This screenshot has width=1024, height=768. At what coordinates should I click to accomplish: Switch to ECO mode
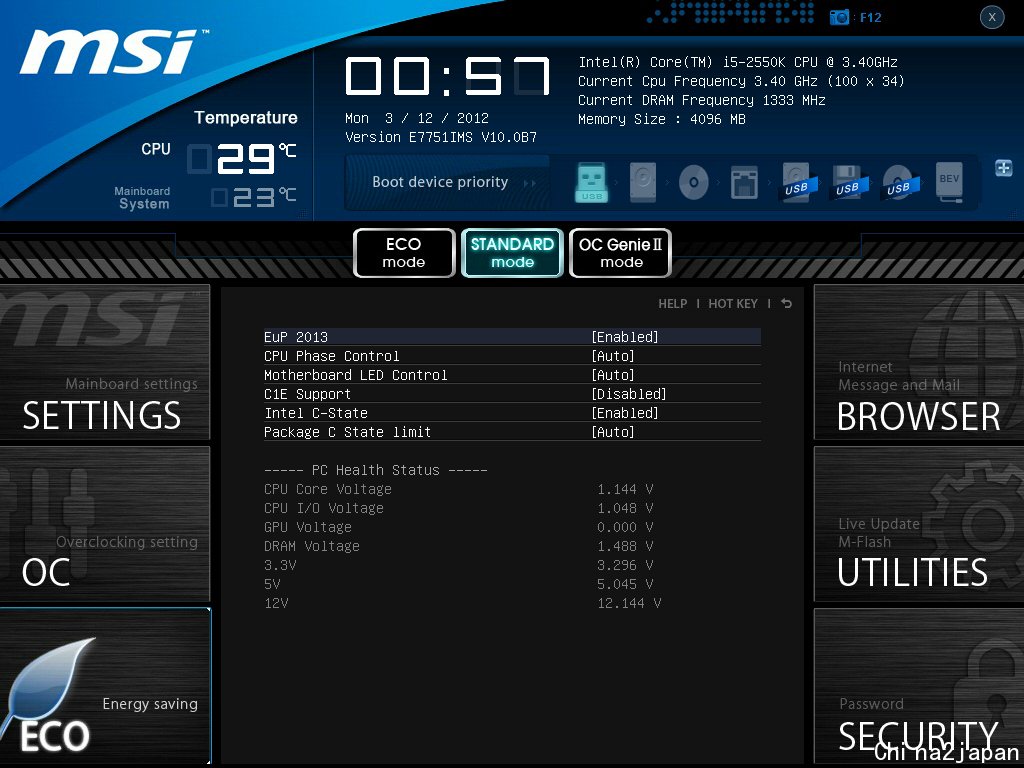click(x=404, y=253)
